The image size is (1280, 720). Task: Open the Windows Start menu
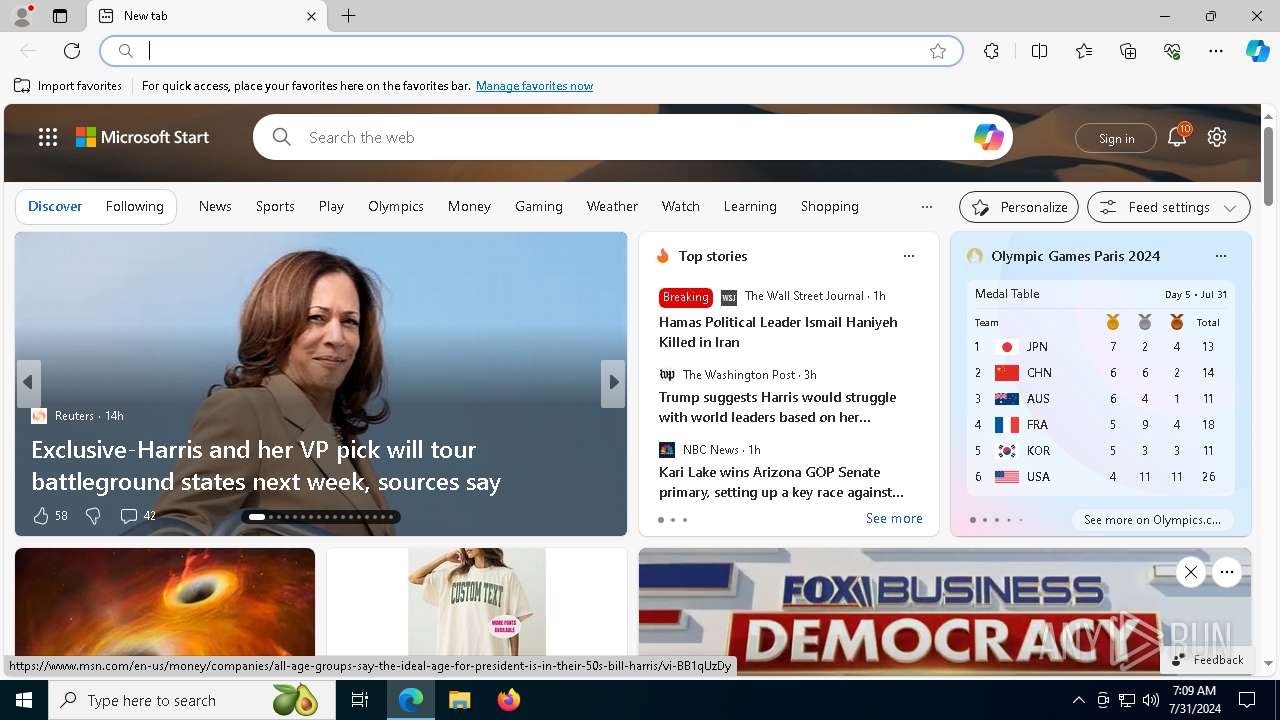(x=24, y=700)
